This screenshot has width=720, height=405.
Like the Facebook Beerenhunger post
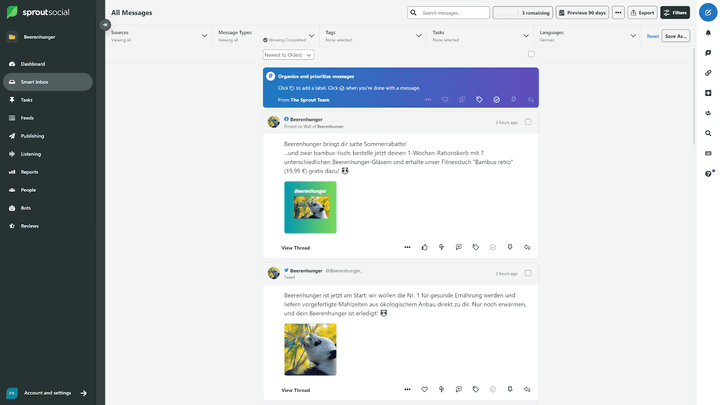(424, 247)
